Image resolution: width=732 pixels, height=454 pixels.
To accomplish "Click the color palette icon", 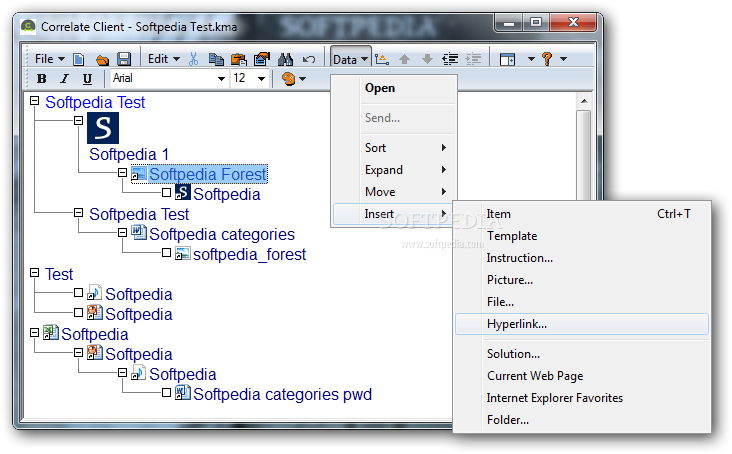I will coord(289,78).
